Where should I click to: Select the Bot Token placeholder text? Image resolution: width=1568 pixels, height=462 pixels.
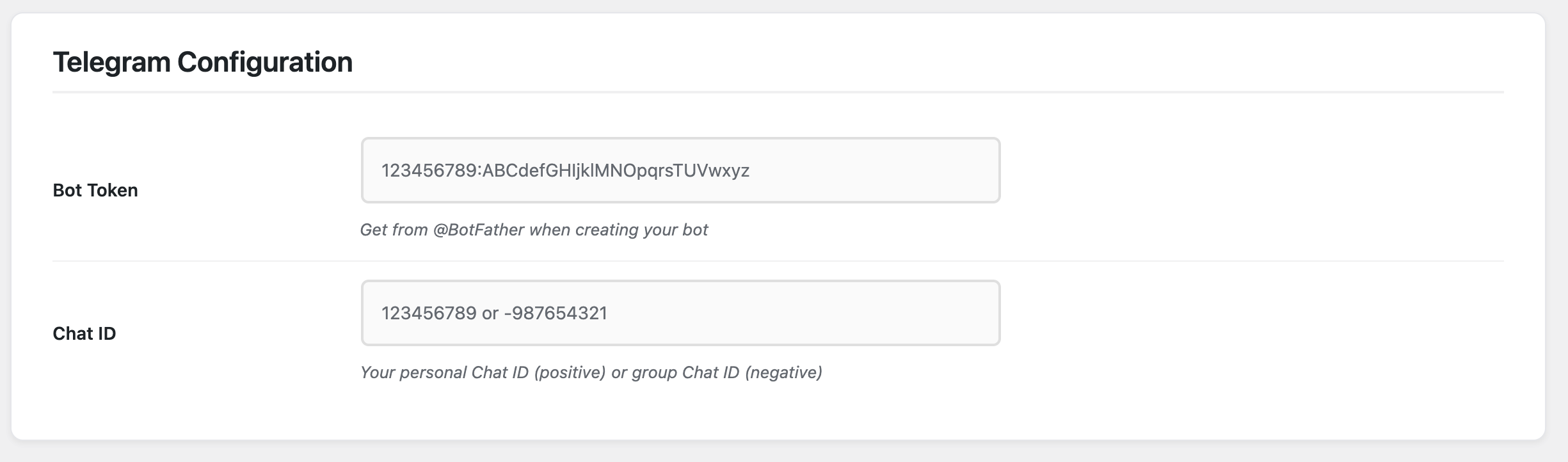(566, 171)
